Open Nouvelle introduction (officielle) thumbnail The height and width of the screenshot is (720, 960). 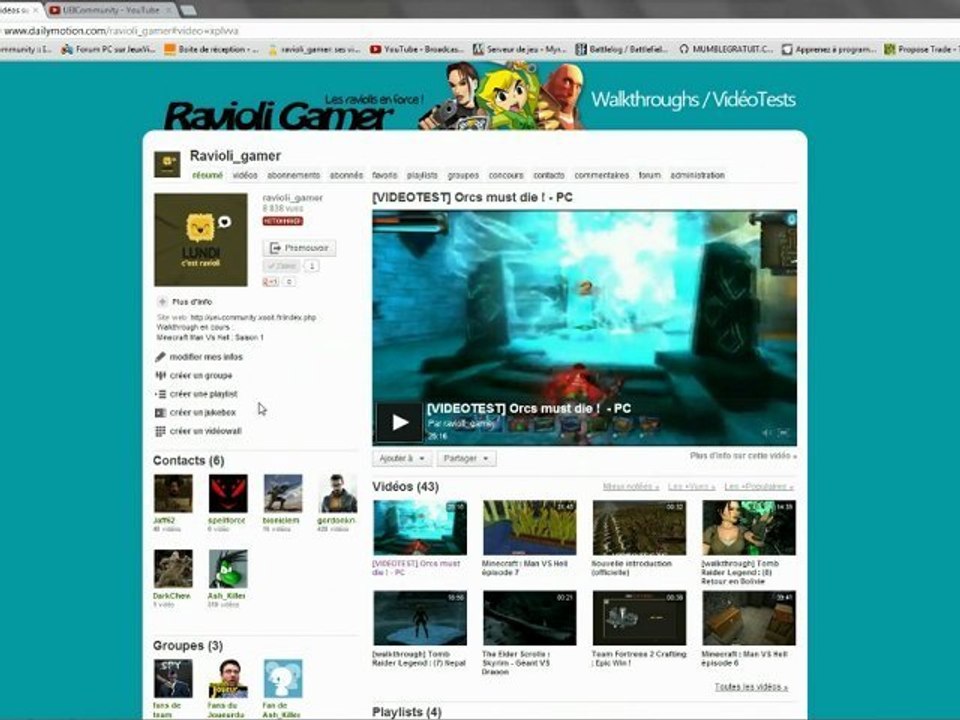point(639,528)
